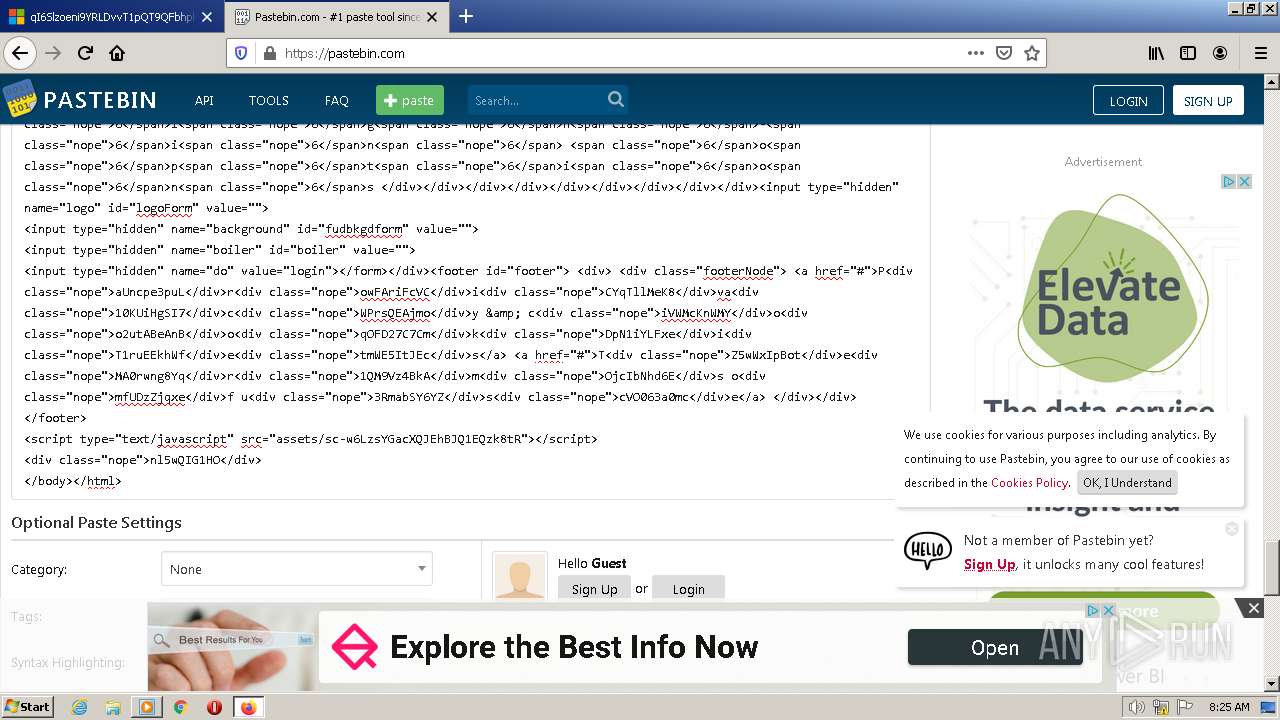The height and width of the screenshot is (720, 1280).
Task: Click inside the paste code text area
Action: pyautogui.click(x=470, y=310)
